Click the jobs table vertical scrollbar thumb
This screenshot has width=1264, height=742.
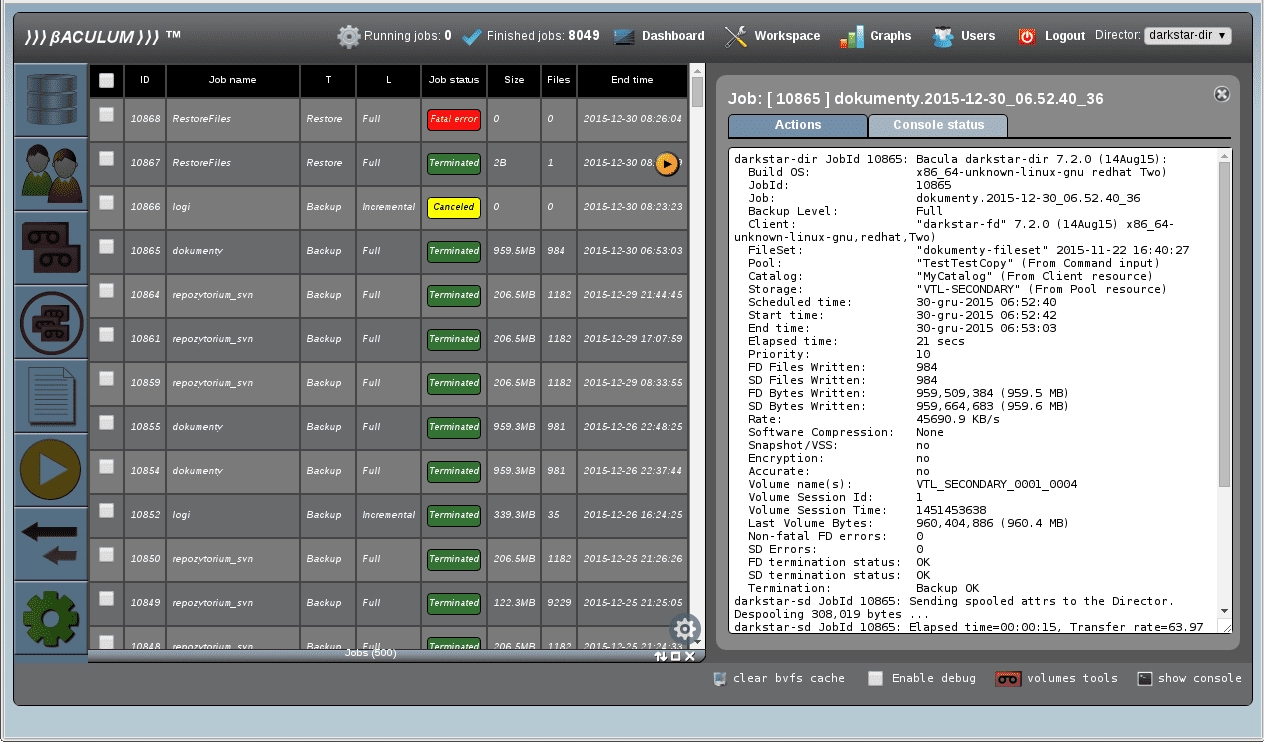pyautogui.click(x=697, y=93)
